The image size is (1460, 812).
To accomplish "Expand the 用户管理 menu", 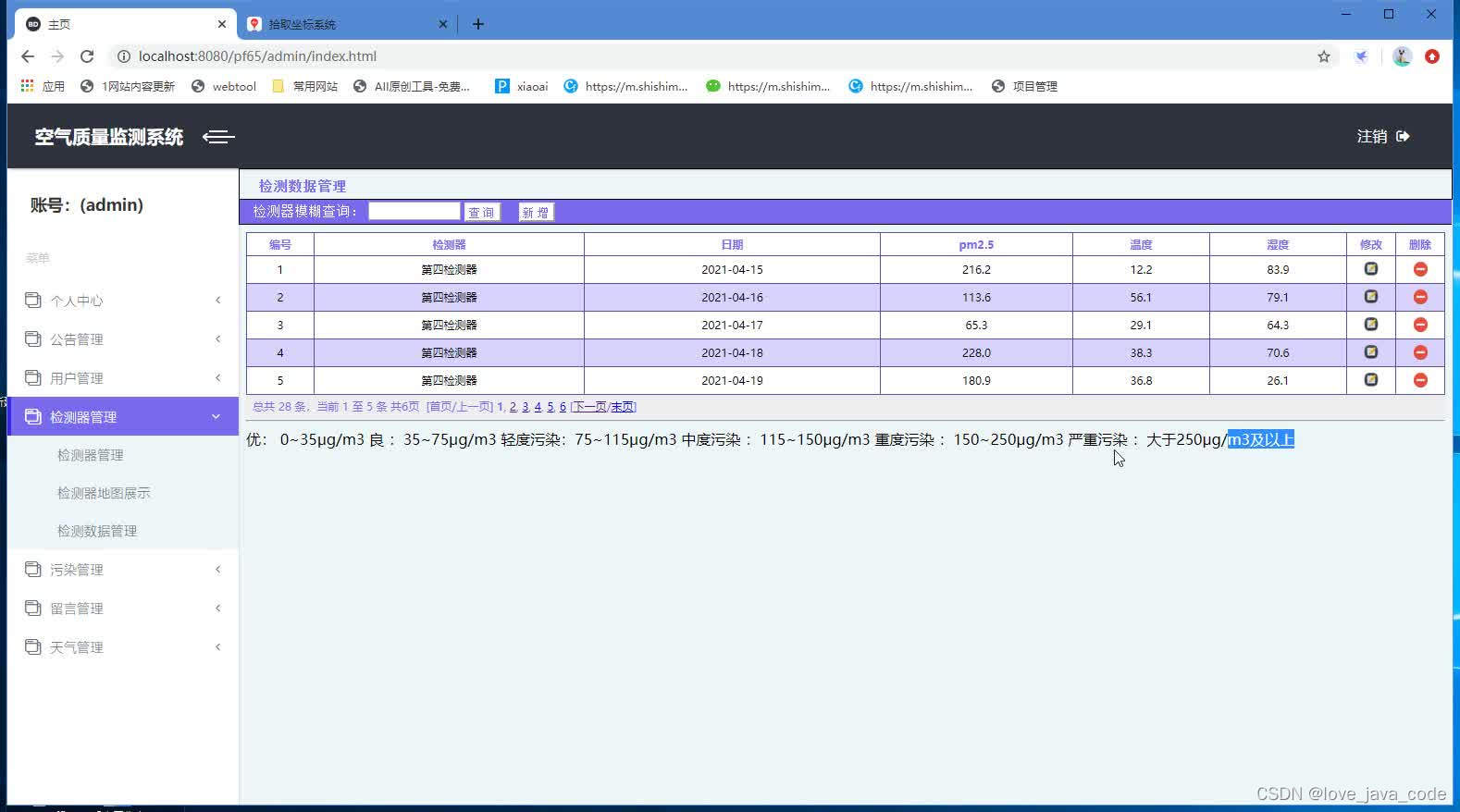I will coord(123,378).
